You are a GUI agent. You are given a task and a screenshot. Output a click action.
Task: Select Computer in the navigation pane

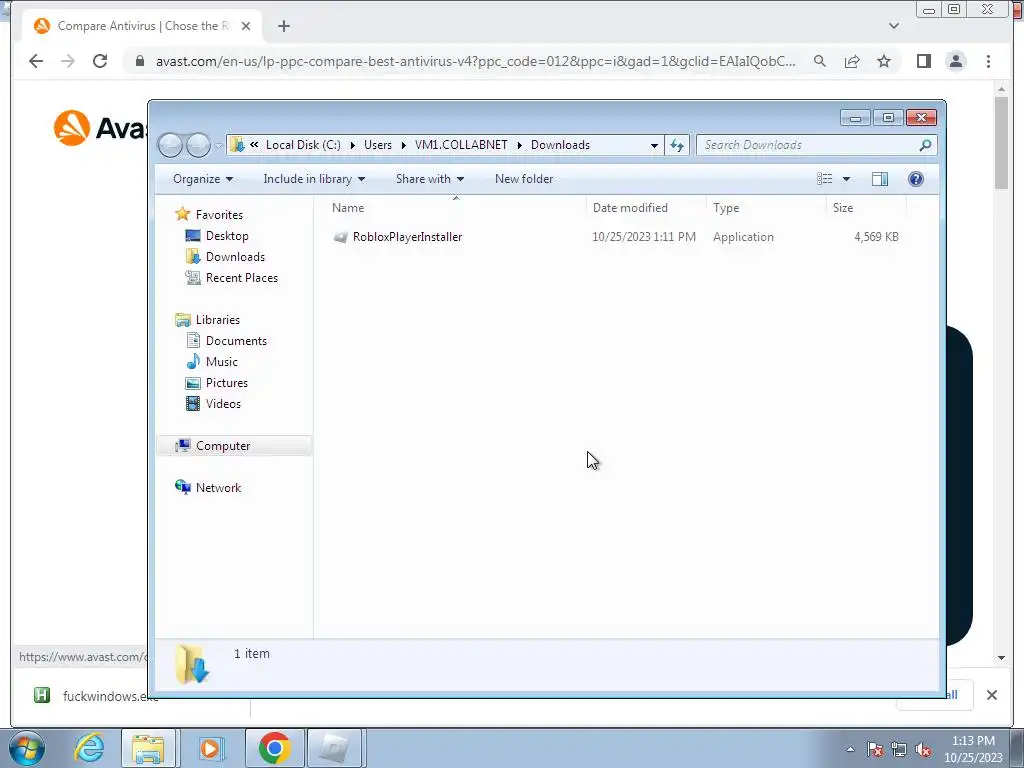point(234,445)
